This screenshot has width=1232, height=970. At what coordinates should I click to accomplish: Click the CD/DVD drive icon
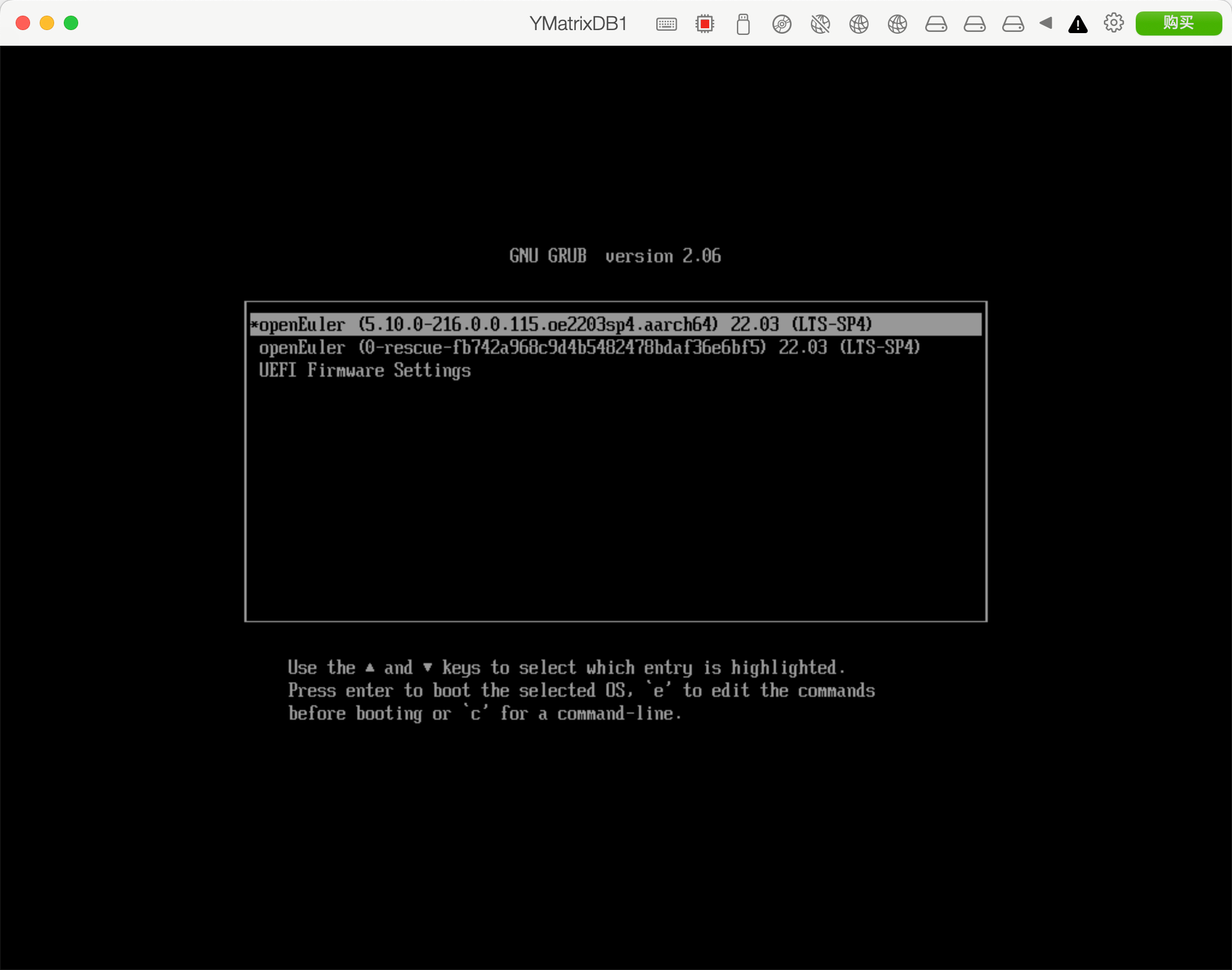coord(781,24)
